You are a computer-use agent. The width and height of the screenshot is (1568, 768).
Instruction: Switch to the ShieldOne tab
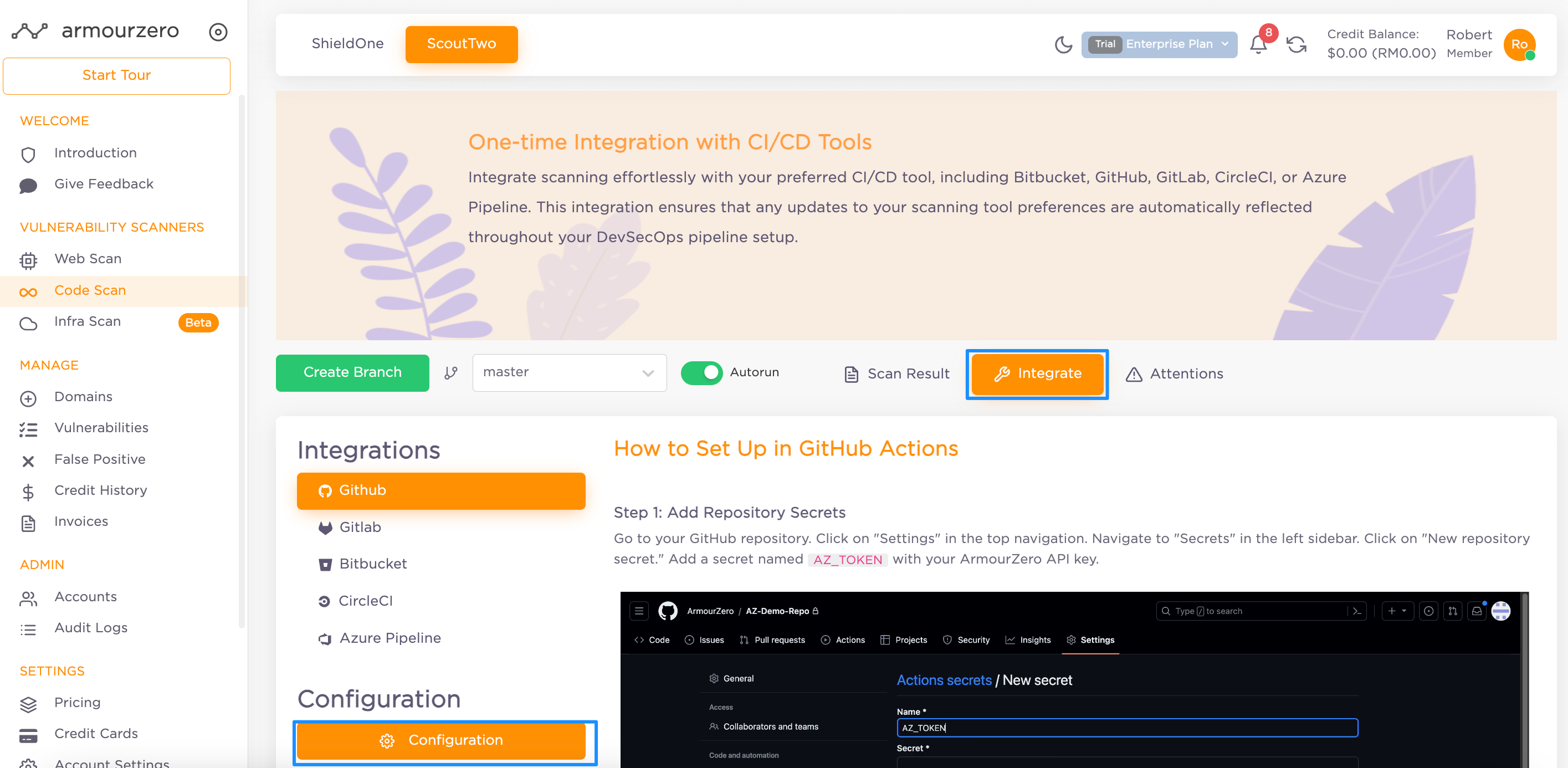(347, 44)
